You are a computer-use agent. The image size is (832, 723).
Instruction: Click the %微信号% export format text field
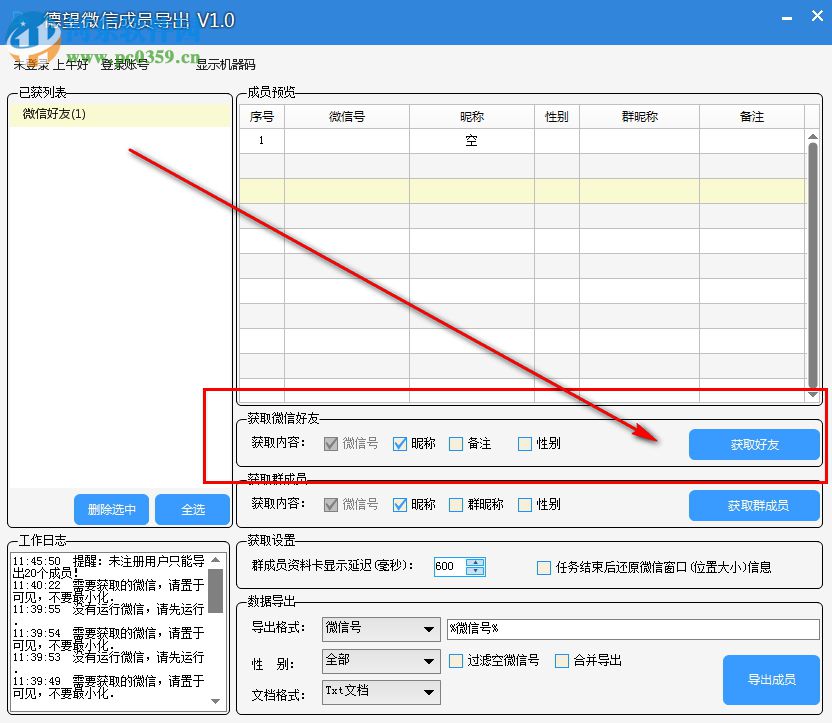pyautogui.click(x=633, y=629)
